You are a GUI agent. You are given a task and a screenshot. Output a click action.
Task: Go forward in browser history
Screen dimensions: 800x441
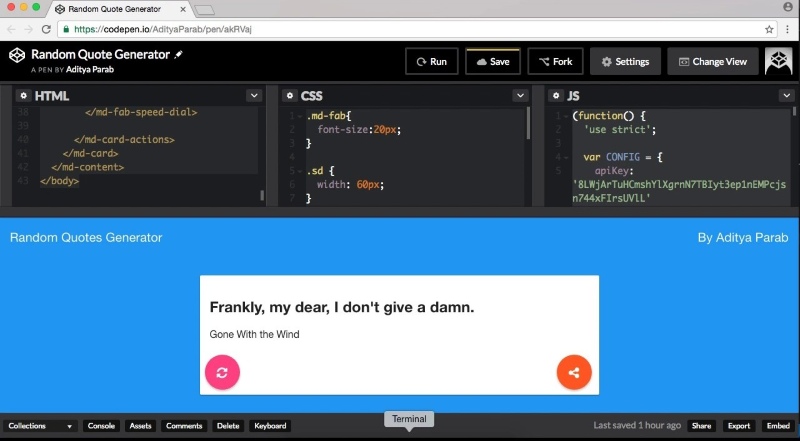coord(28,29)
